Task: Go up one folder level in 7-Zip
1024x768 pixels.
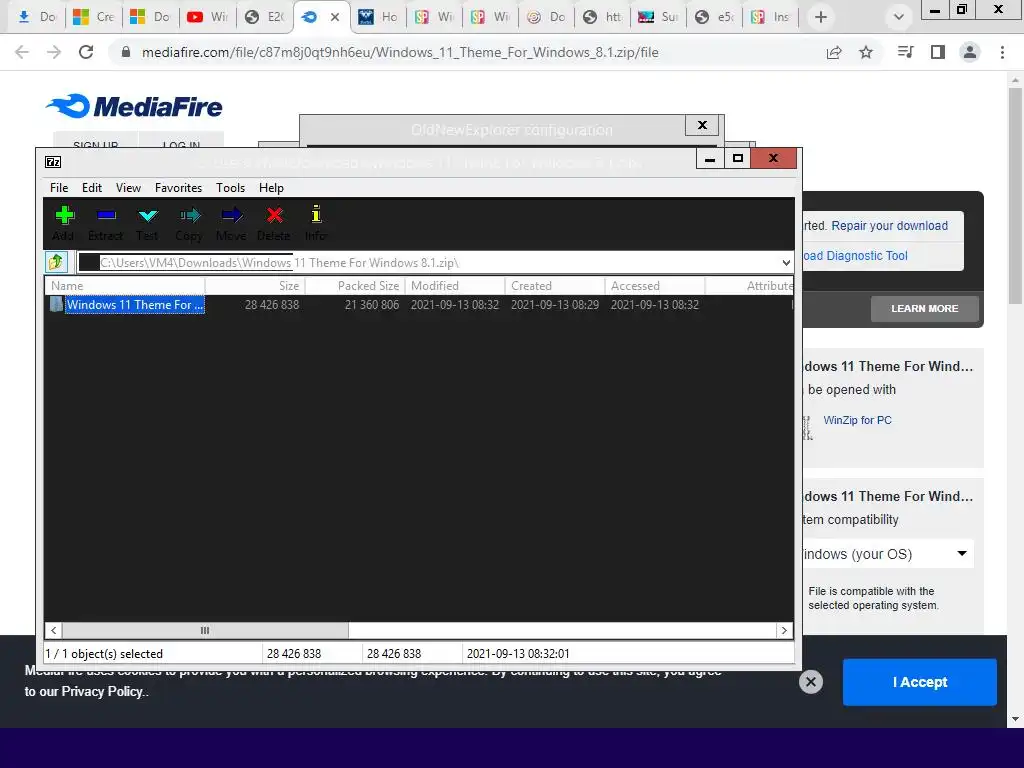Action: [56, 262]
